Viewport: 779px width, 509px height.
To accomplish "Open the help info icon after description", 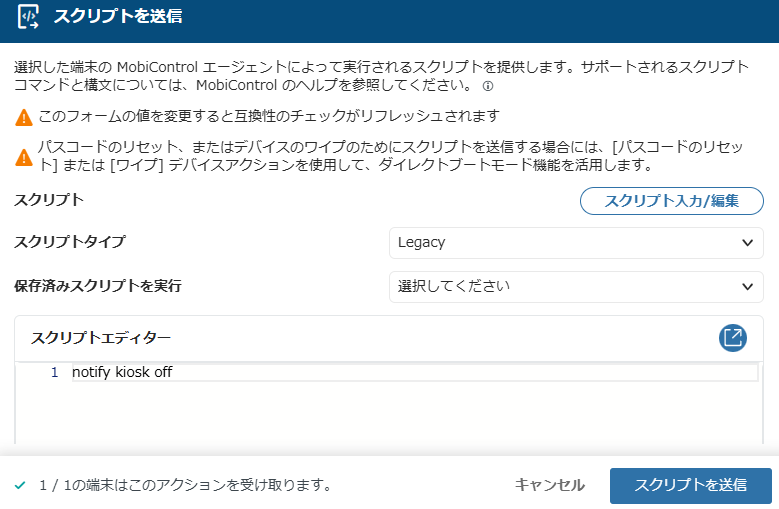I will 488,86.
